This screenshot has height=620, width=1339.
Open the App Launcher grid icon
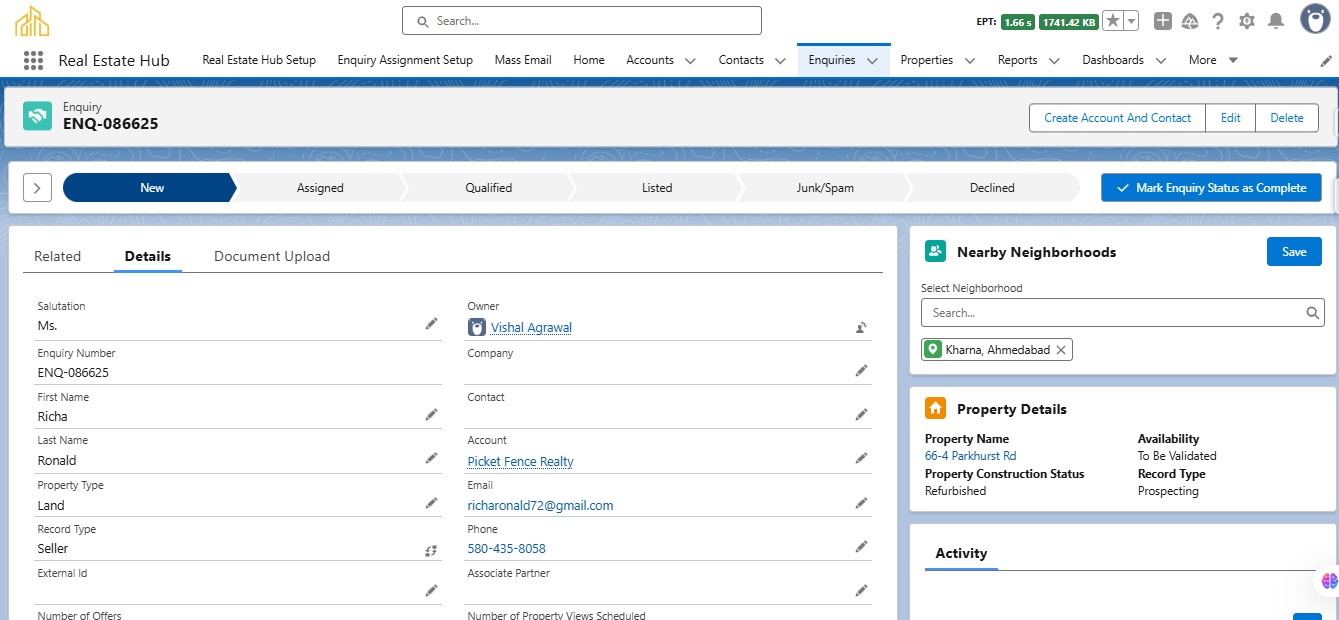33,60
